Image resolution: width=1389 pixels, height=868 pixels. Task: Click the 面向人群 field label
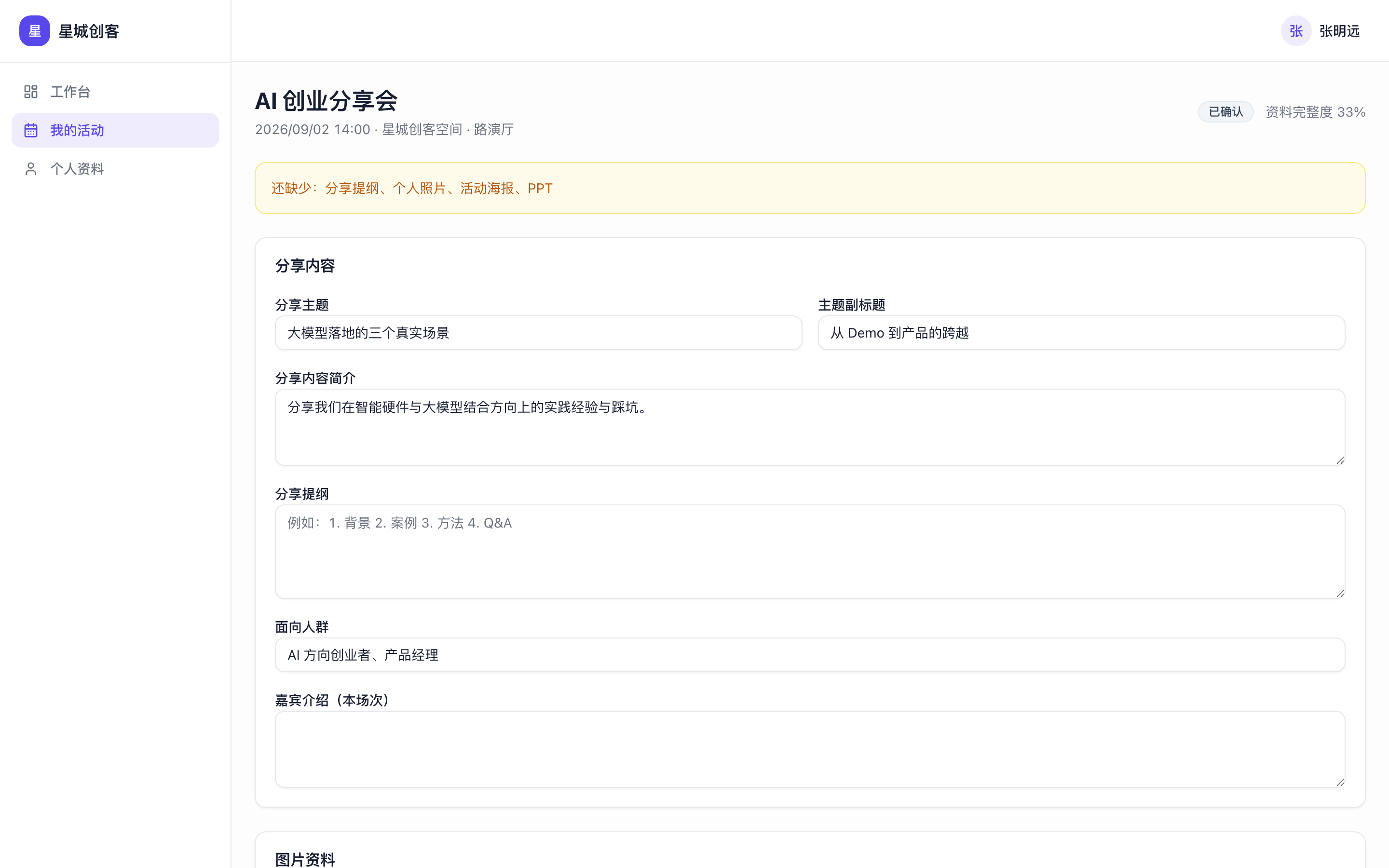(302, 627)
